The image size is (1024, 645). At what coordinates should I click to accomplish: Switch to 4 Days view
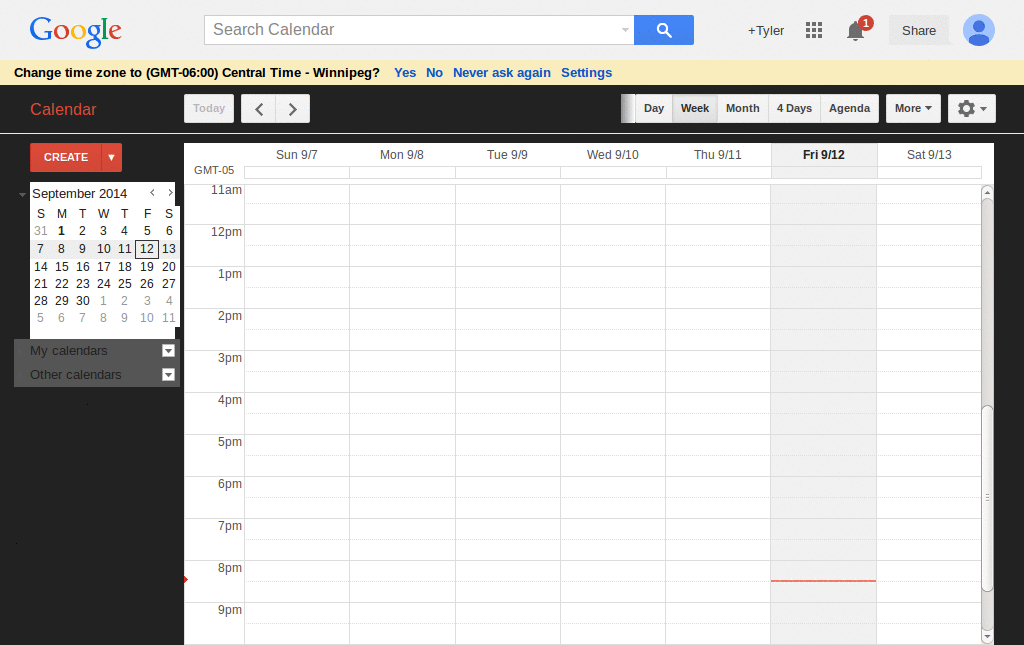coord(794,108)
